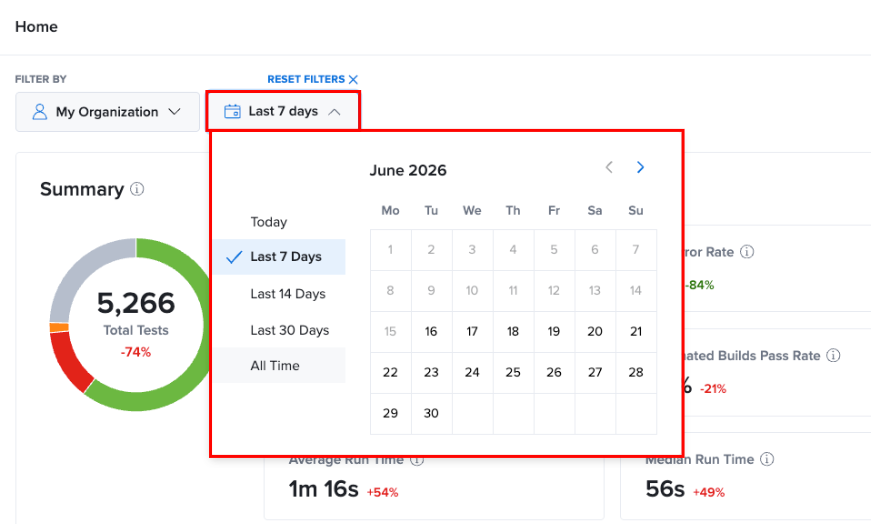Image resolution: width=871 pixels, height=524 pixels.
Task: Pick June 22 in the calendar
Action: pos(391,372)
